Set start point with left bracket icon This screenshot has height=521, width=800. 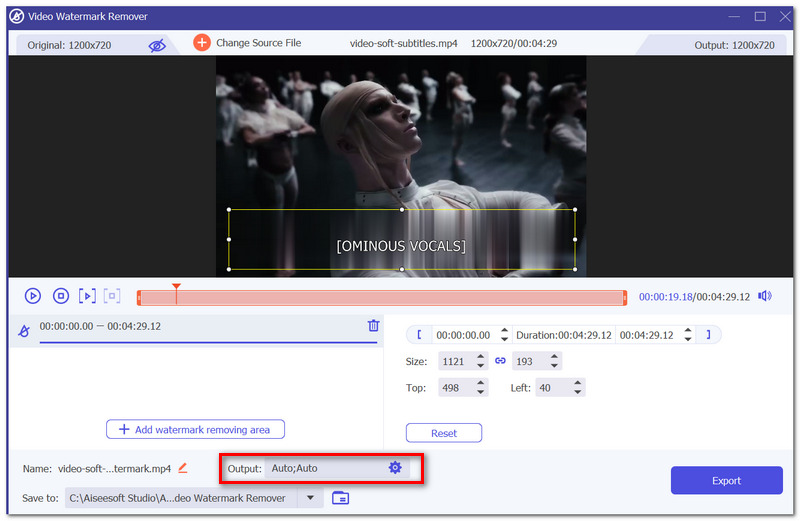[x=419, y=335]
